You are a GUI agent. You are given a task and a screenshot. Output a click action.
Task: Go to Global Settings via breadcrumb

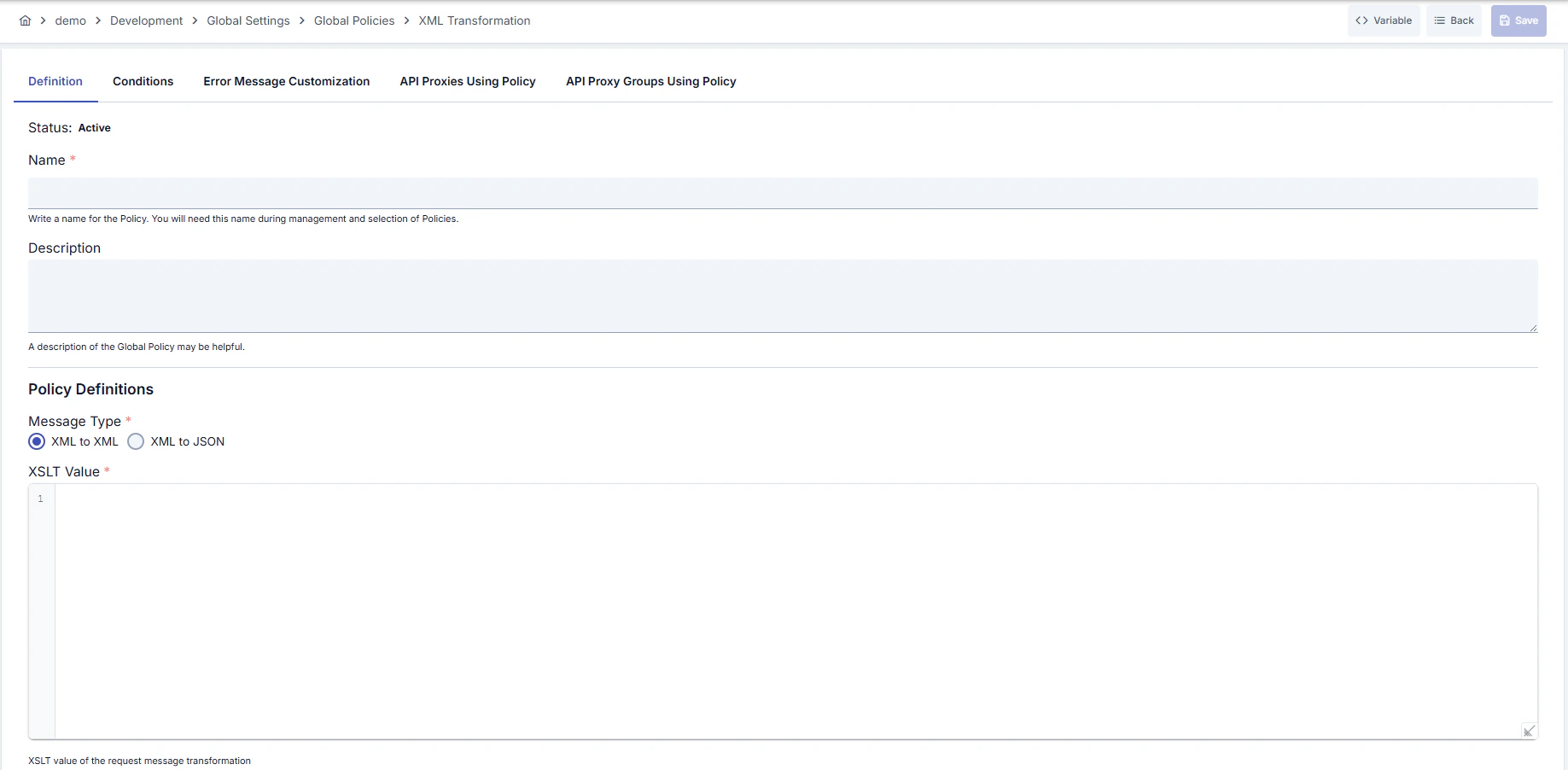coord(248,20)
